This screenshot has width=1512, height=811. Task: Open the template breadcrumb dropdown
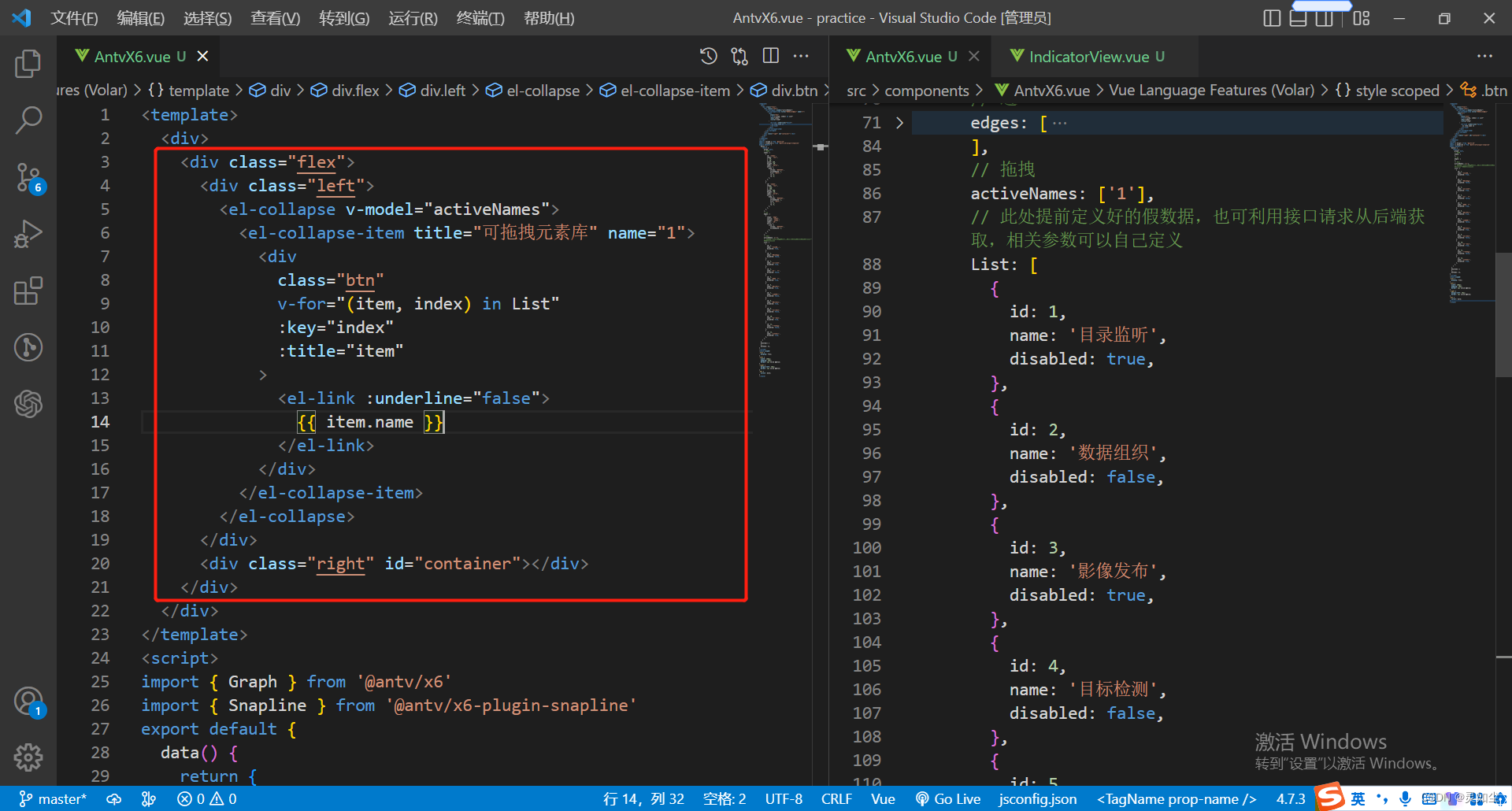tap(188, 91)
